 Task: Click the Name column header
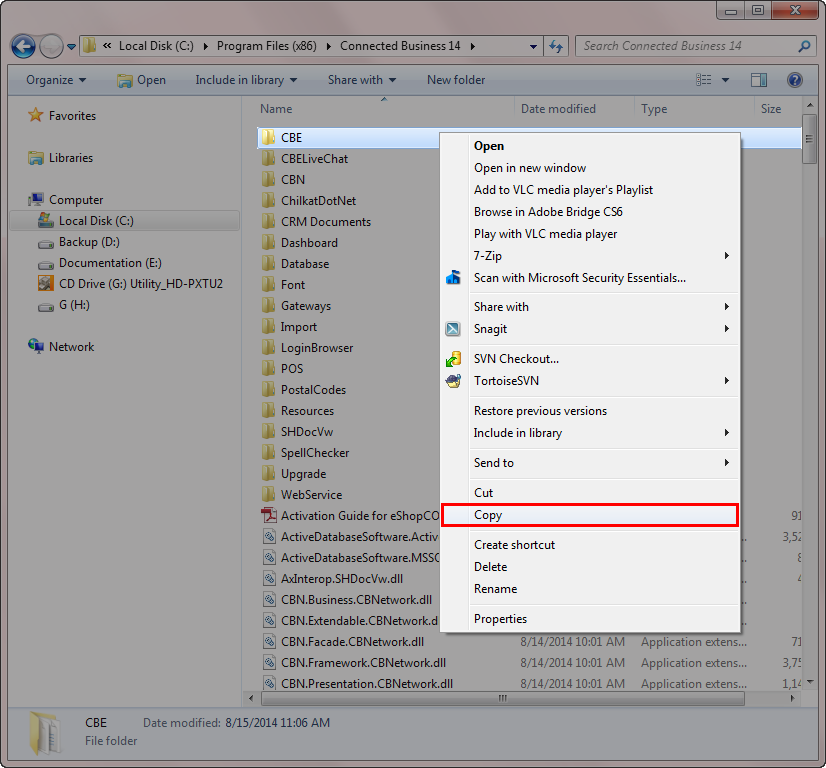(x=276, y=109)
